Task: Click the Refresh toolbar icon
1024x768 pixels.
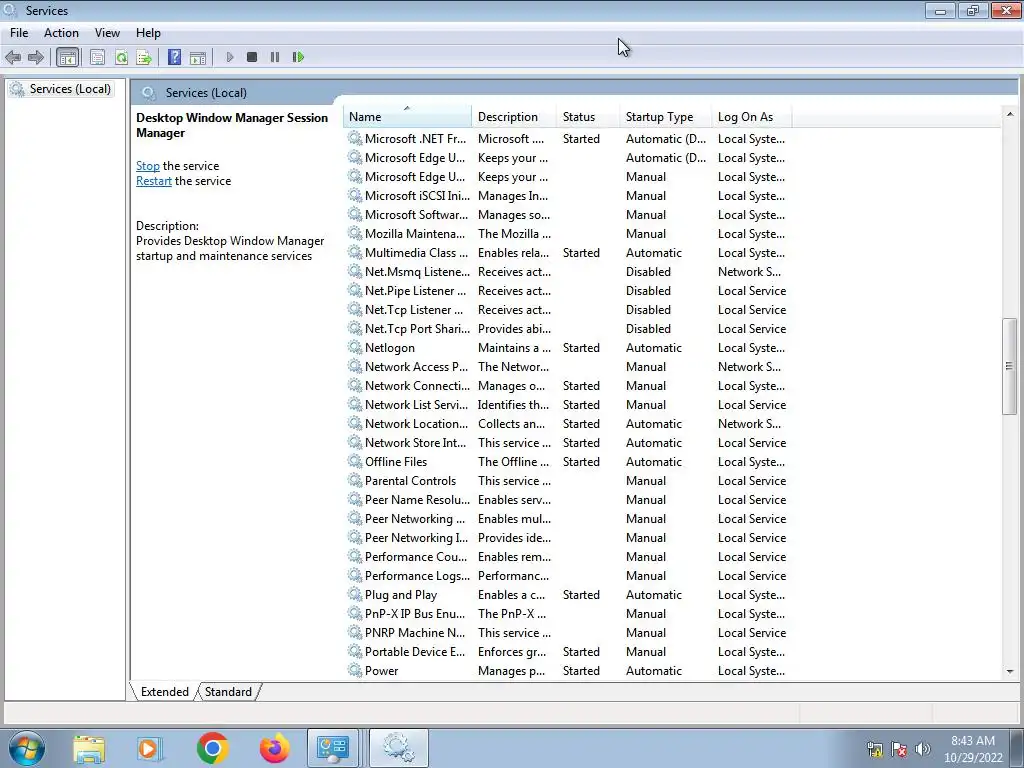Action: click(x=121, y=57)
